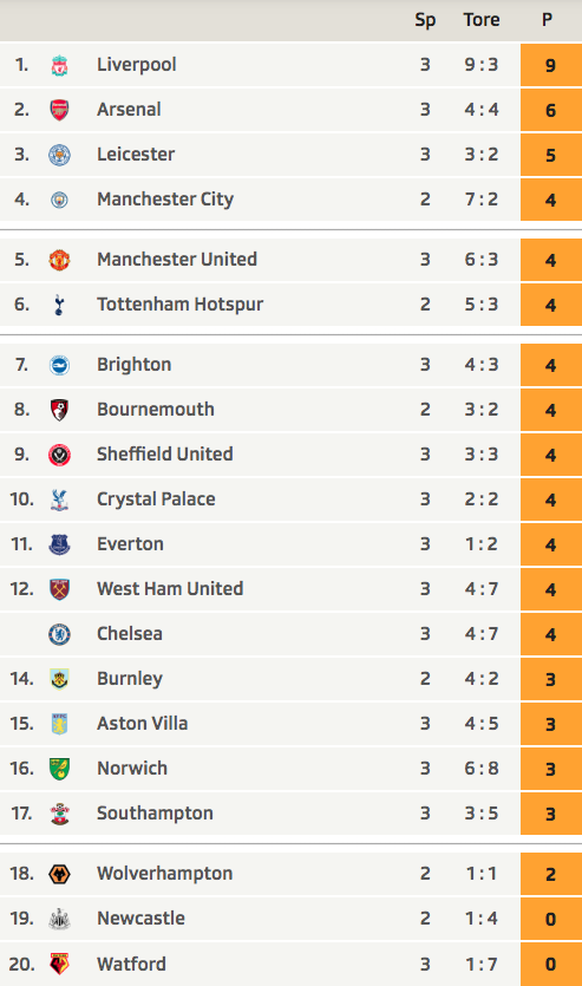
Task: Click the Liverpool club crest
Action: click(x=59, y=65)
